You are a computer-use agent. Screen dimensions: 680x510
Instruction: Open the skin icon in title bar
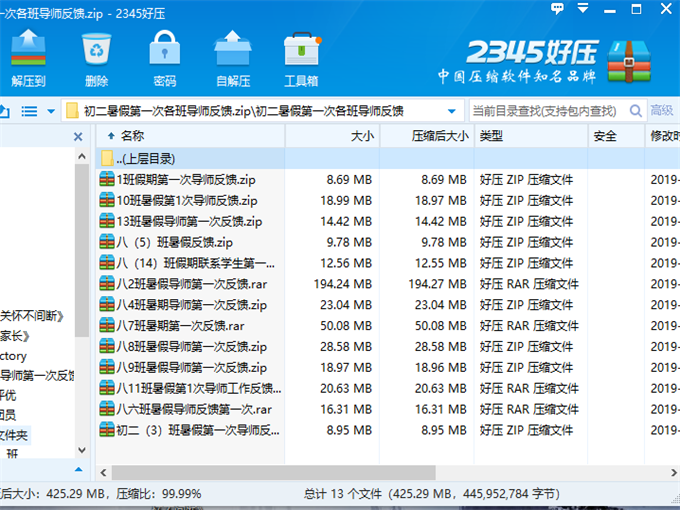click(x=555, y=9)
